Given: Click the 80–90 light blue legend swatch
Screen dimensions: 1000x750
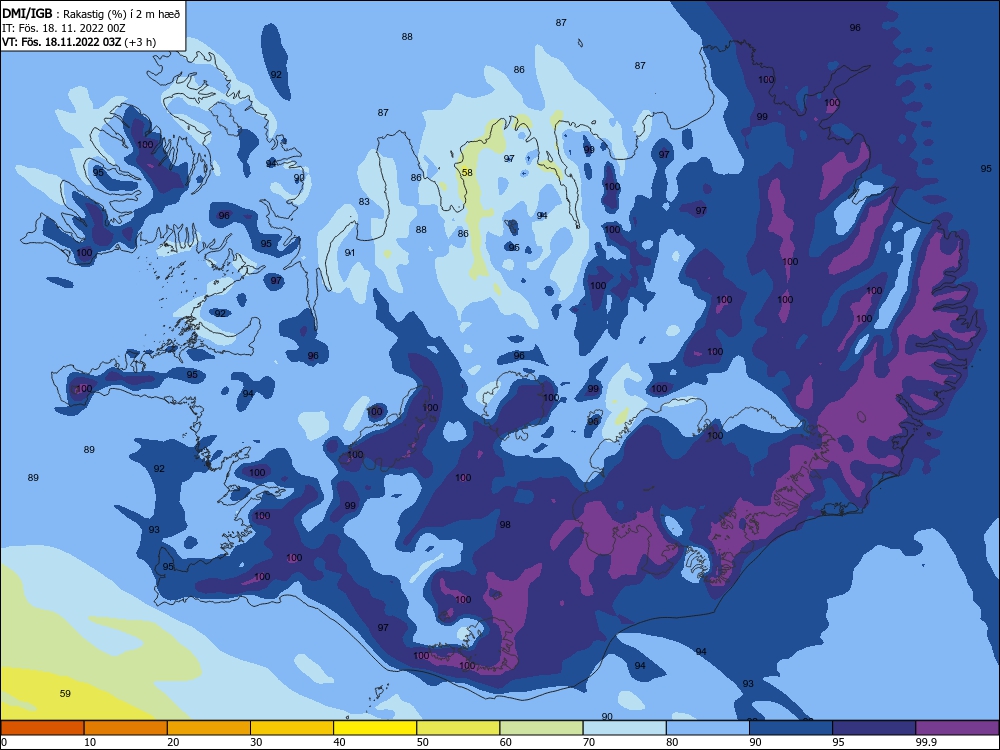Looking at the screenshot, I should (708, 728).
